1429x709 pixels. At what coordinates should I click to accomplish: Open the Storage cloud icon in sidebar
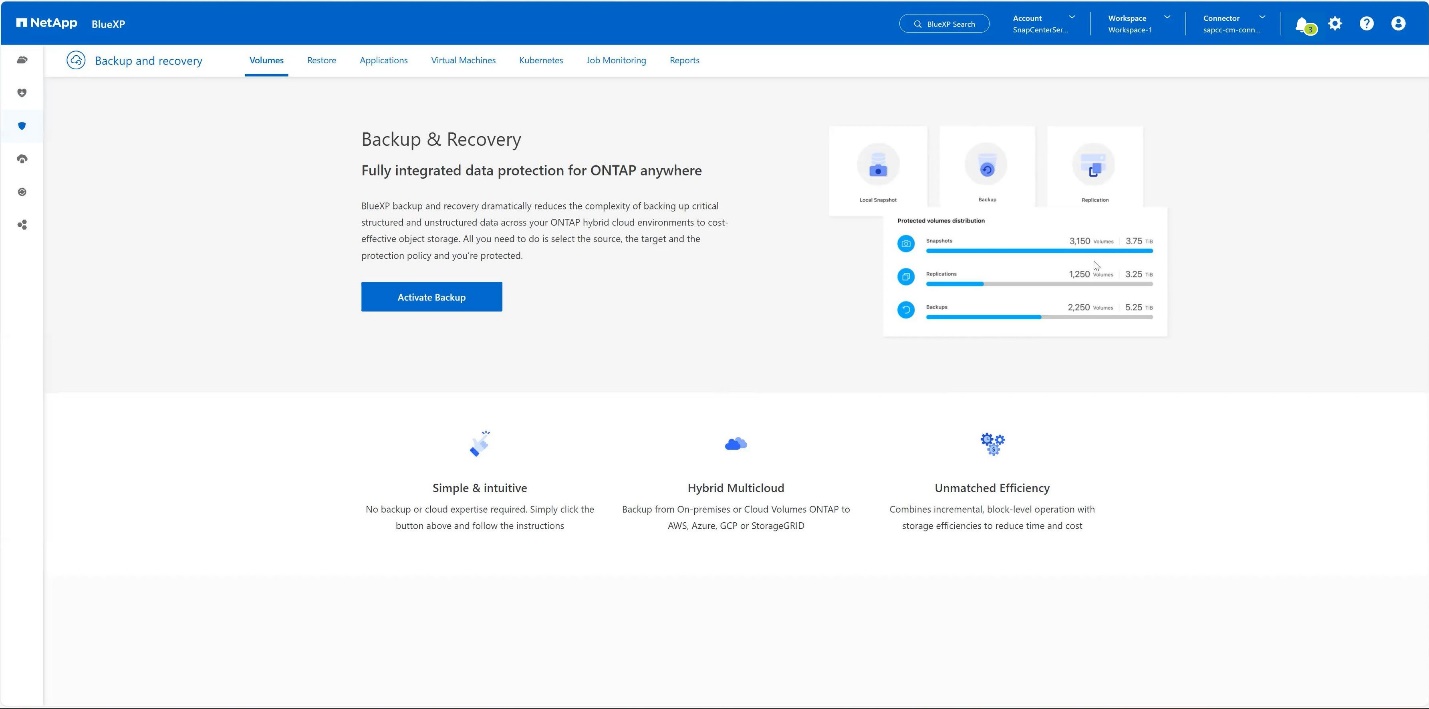pyautogui.click(x=22, y=60)
